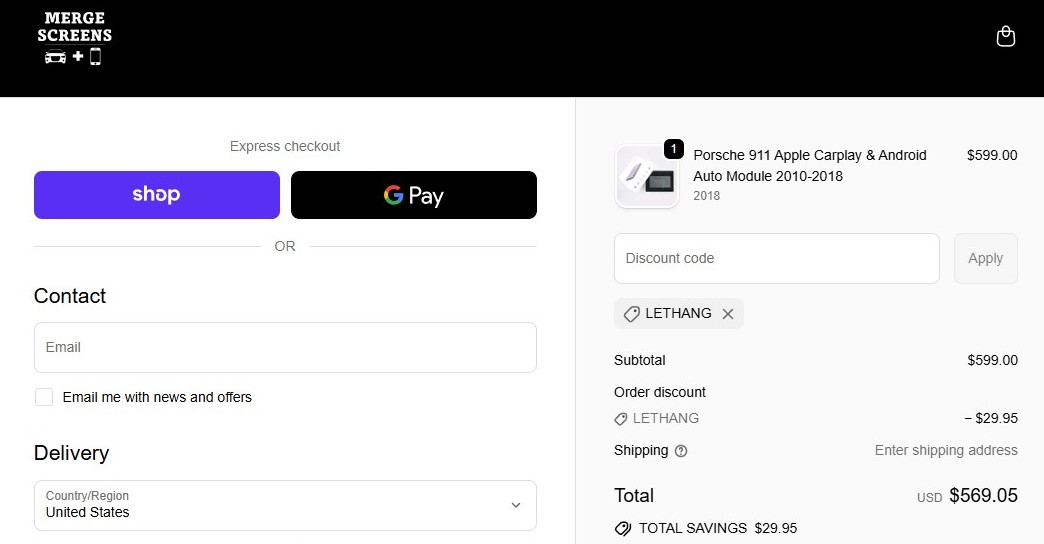Click the USD currency label
Viewport: 1044px width, 544px height.
929,497
